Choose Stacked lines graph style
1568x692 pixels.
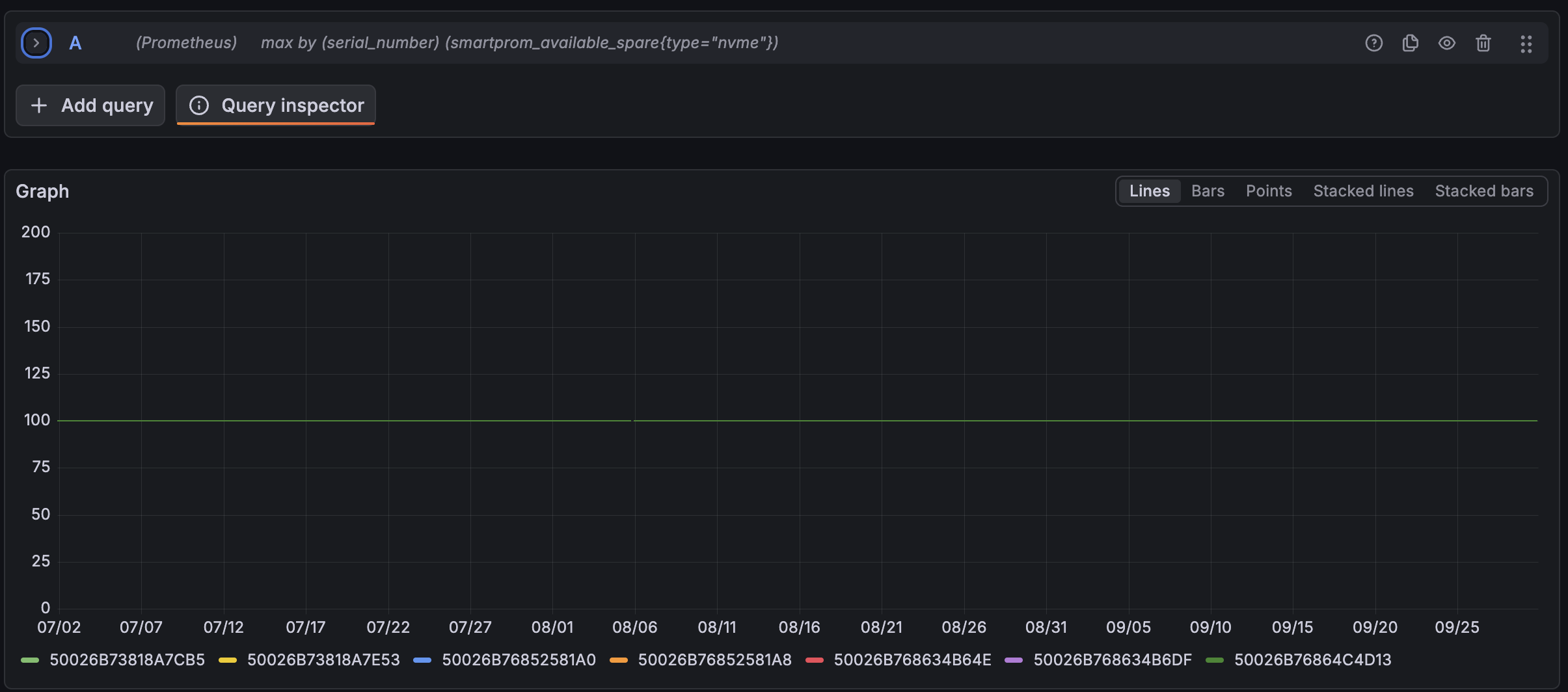pyautogui.click(x=1363, y=191)
